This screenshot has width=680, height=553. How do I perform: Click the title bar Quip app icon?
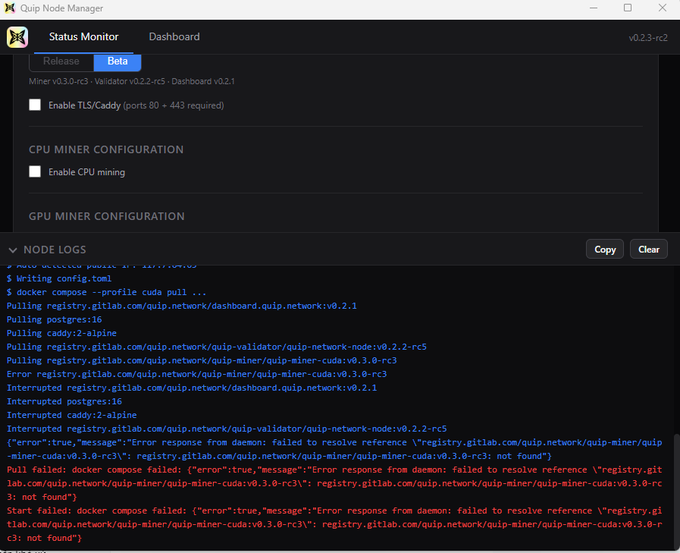pos(10,8)
